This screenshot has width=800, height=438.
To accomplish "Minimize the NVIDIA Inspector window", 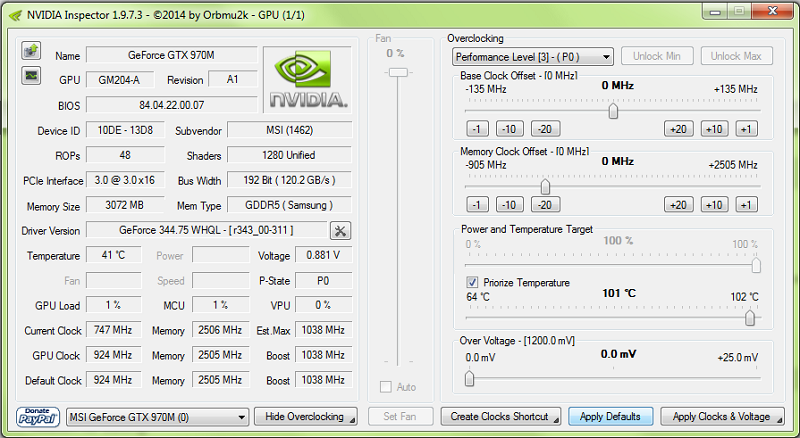I will (715, 11).
